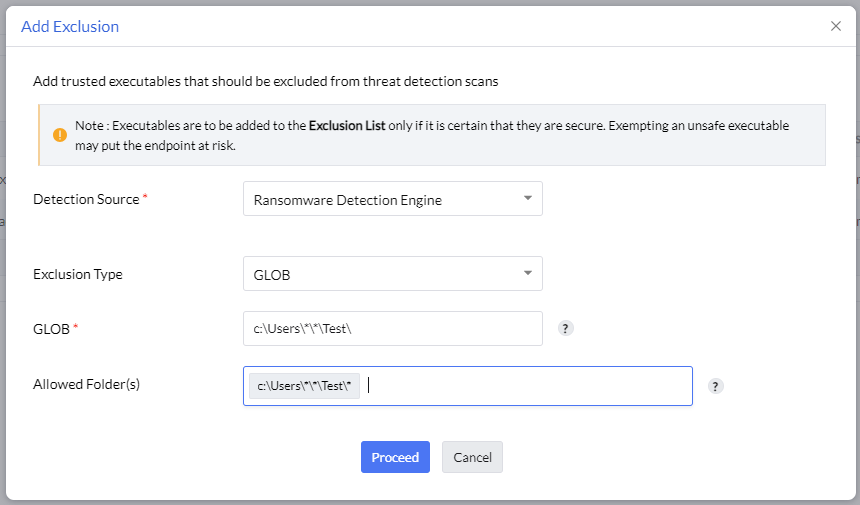Expand the Detection Source dropdown arrow
Viewport: 860px width, 505px height.
tap(527, 198)
